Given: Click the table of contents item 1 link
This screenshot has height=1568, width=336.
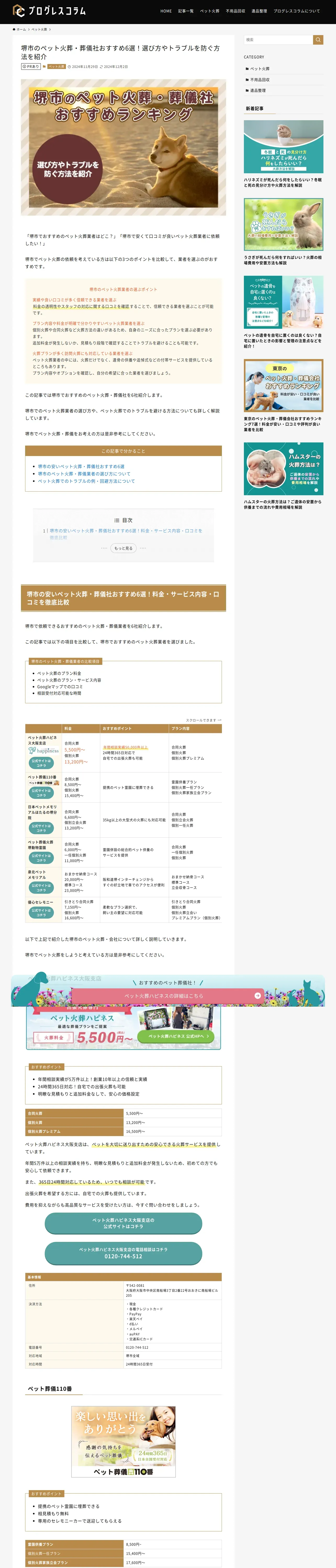Looking at the screenshot, I should 126,534.
